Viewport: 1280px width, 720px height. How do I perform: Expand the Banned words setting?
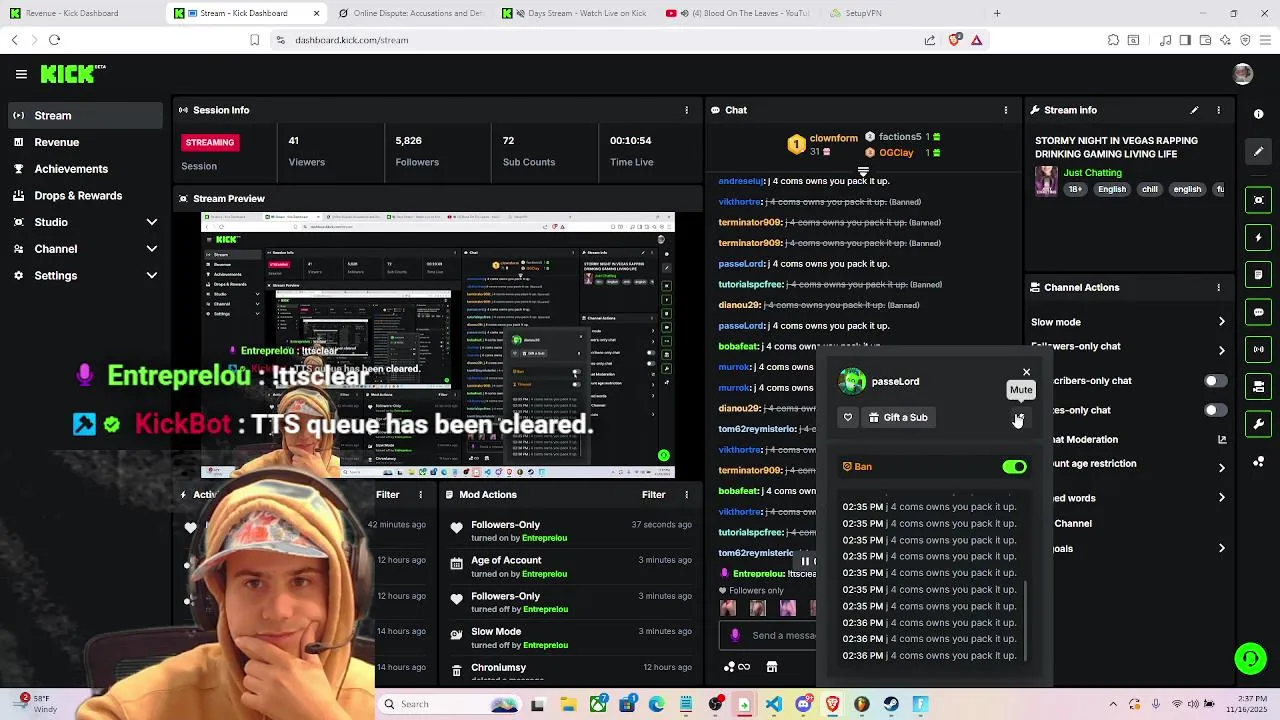tap(1221, 497)
